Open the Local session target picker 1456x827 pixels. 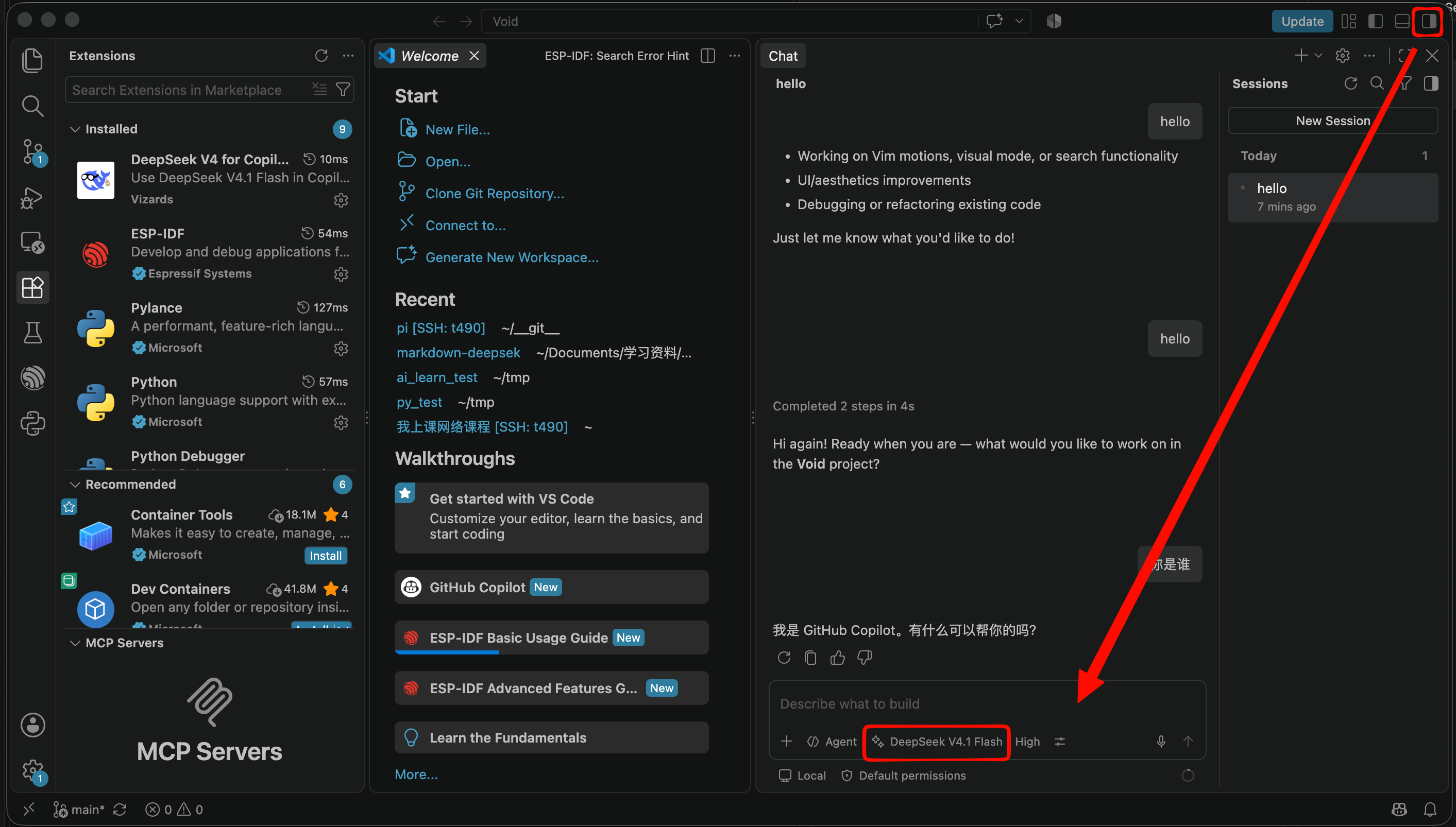[802, 776]
